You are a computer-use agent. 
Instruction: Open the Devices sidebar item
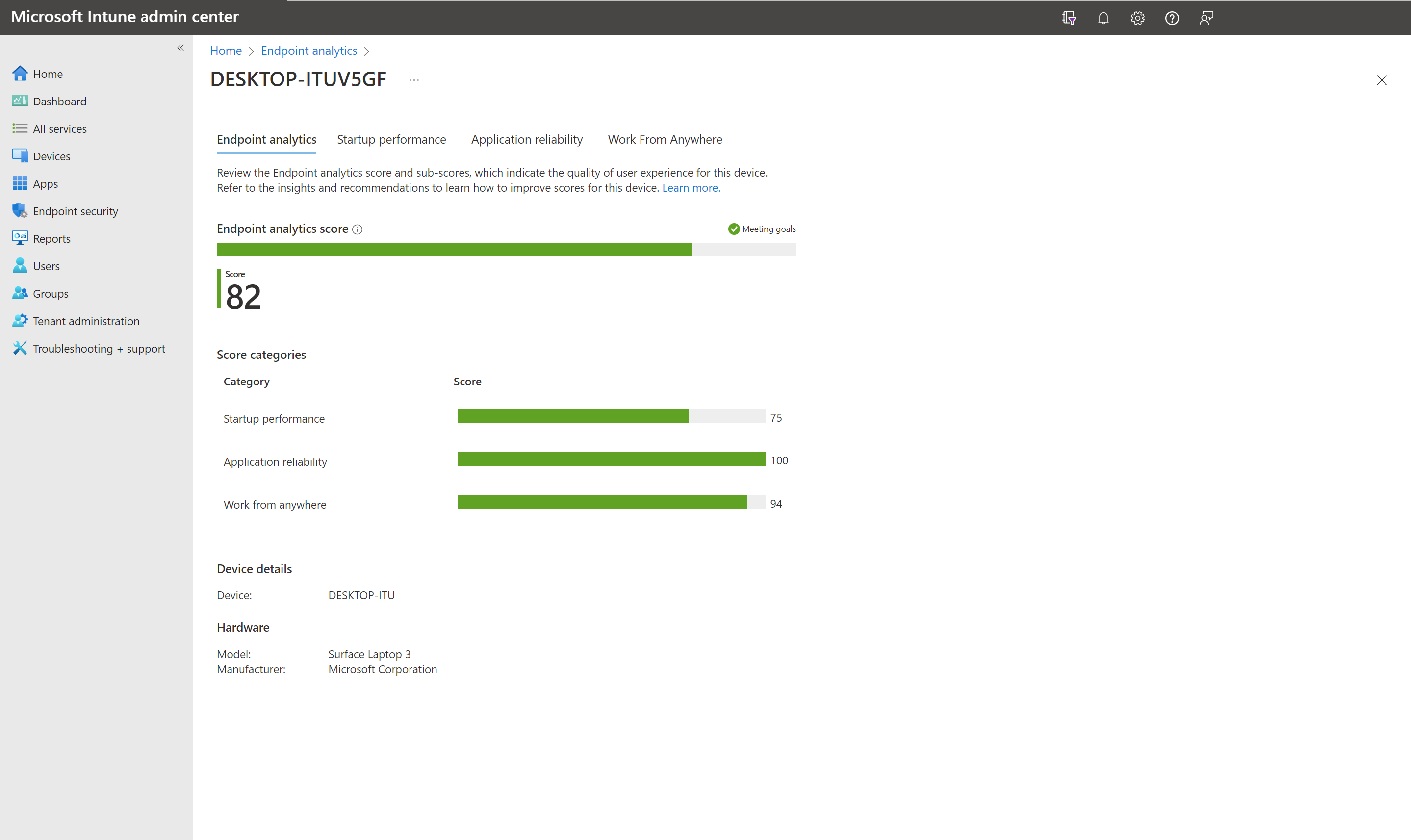[51, 156]
